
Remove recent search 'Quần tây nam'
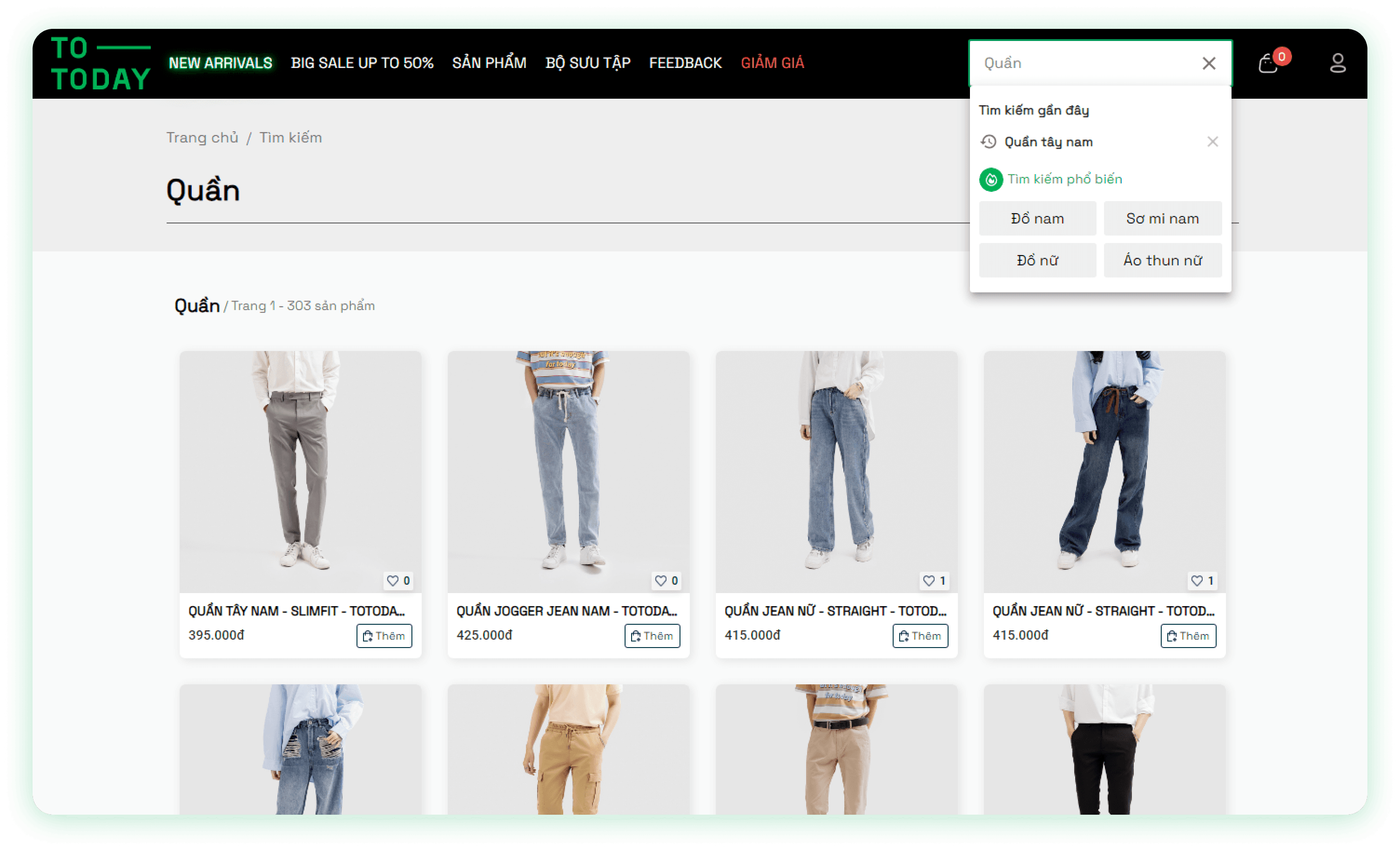[x=1212, y=142]
